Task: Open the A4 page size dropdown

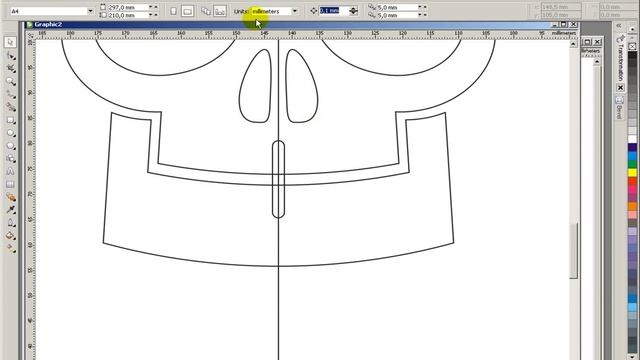Action: [x=90, y=11]
